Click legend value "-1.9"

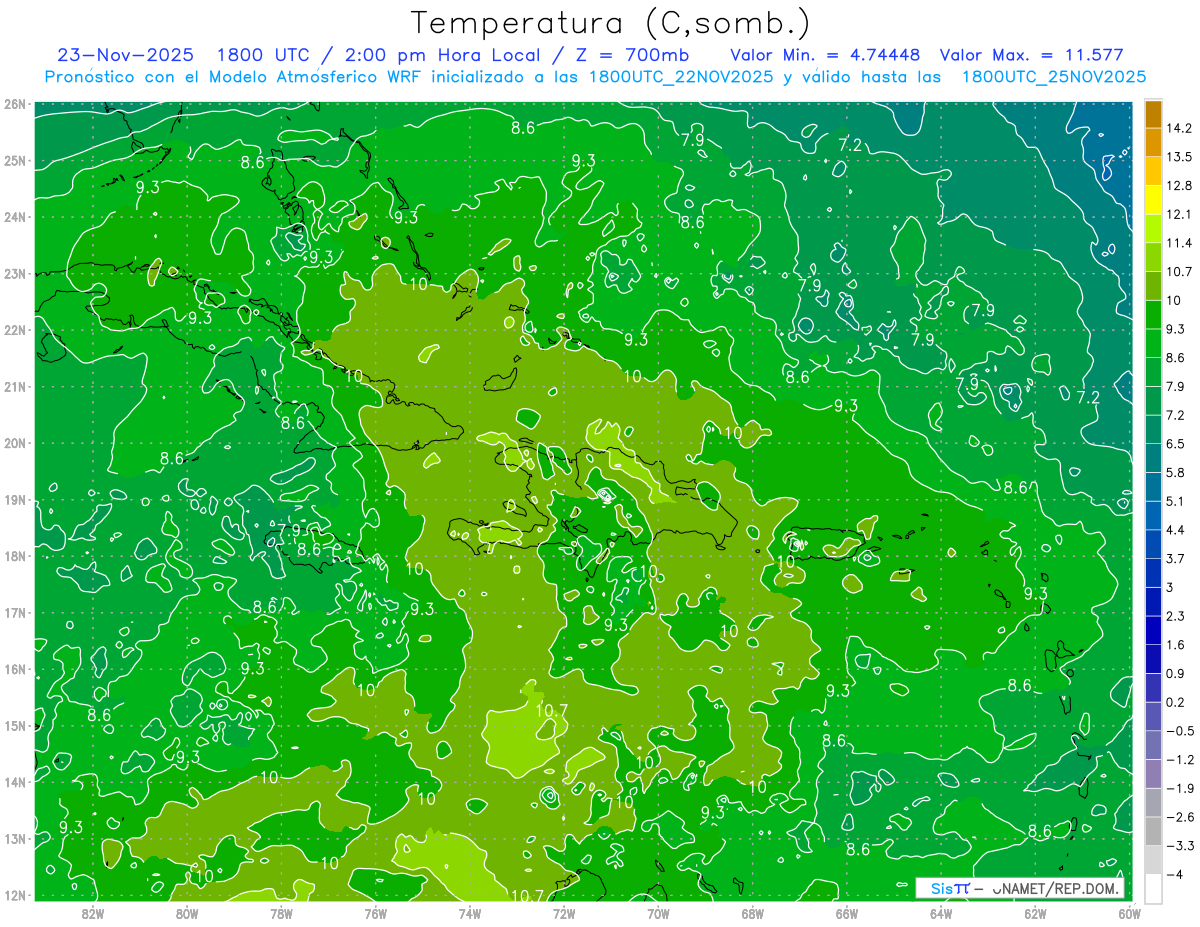pos(1179,788)
